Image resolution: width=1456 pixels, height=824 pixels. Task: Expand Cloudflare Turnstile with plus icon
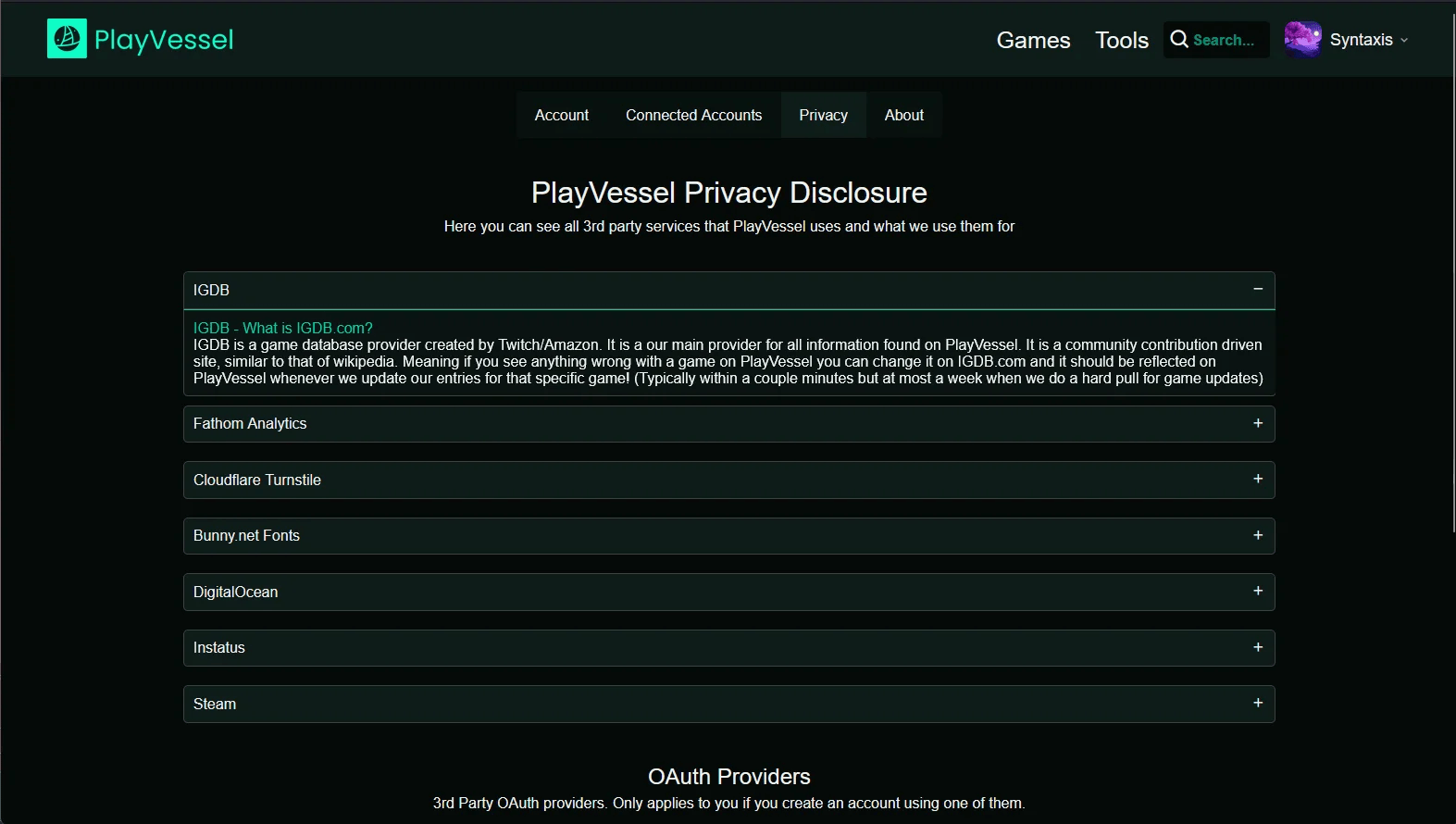pos(1258,479)
